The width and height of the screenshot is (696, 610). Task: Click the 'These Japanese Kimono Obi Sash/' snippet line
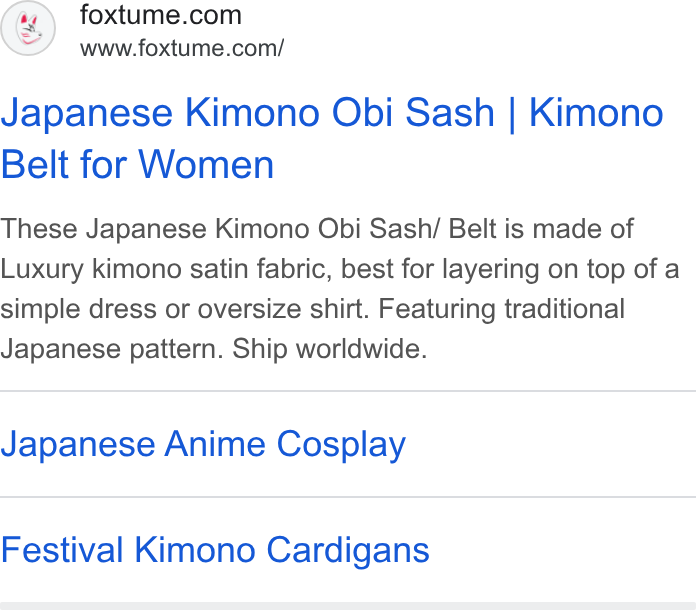(x=220, y=229)
